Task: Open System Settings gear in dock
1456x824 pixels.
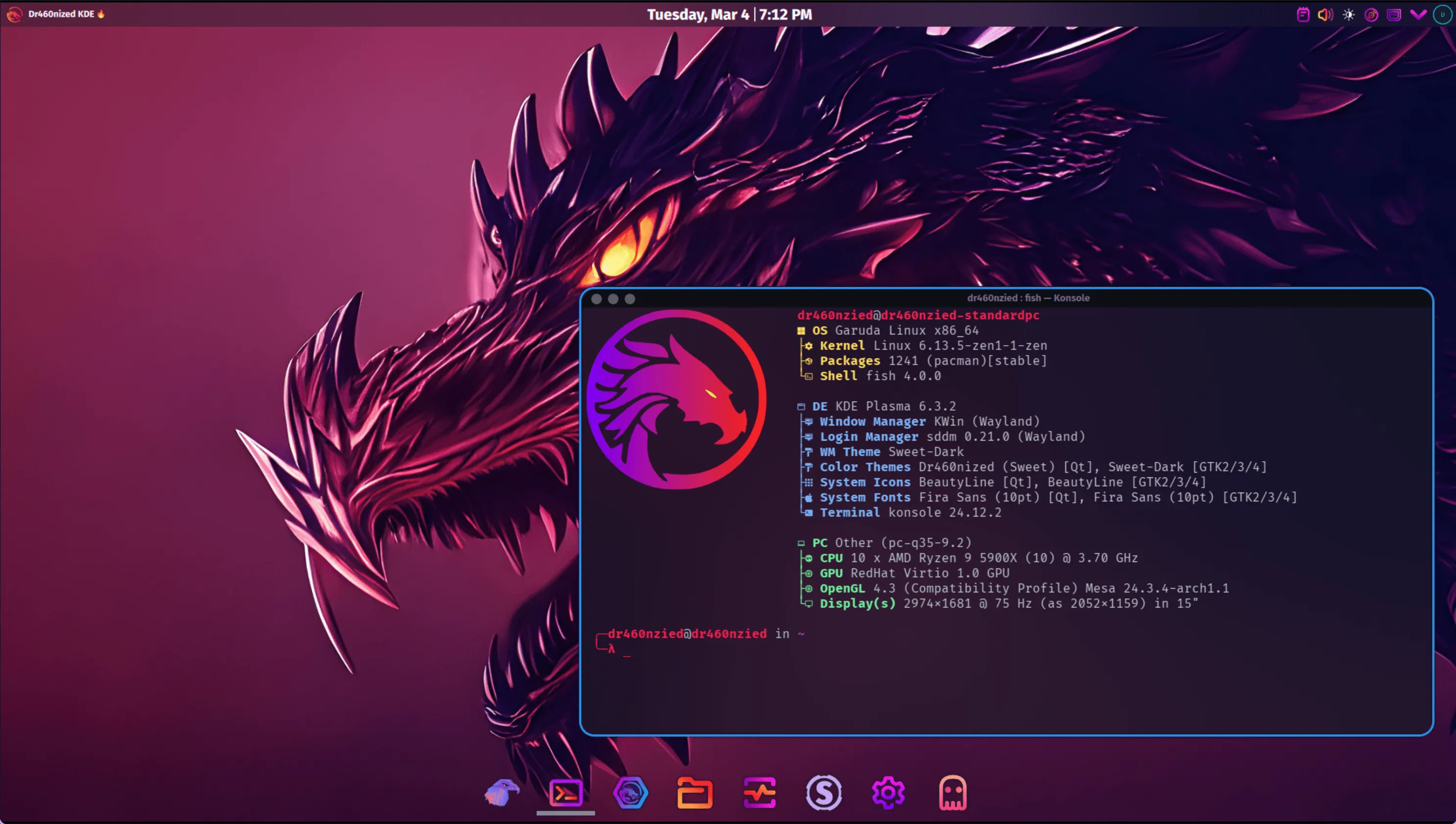Action: click(x=888, y=792)
